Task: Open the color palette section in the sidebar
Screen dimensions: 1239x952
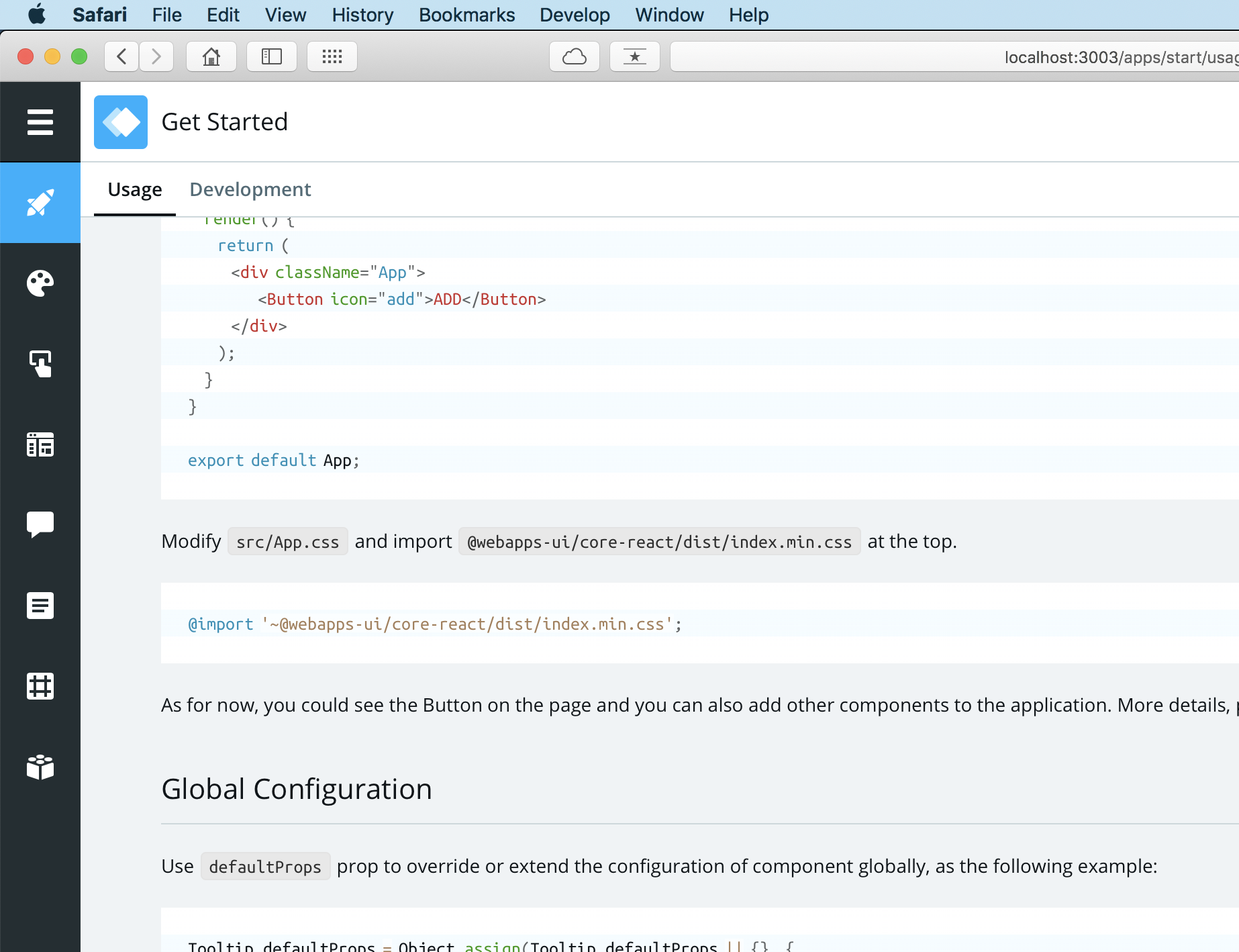Action: (40, 283)
